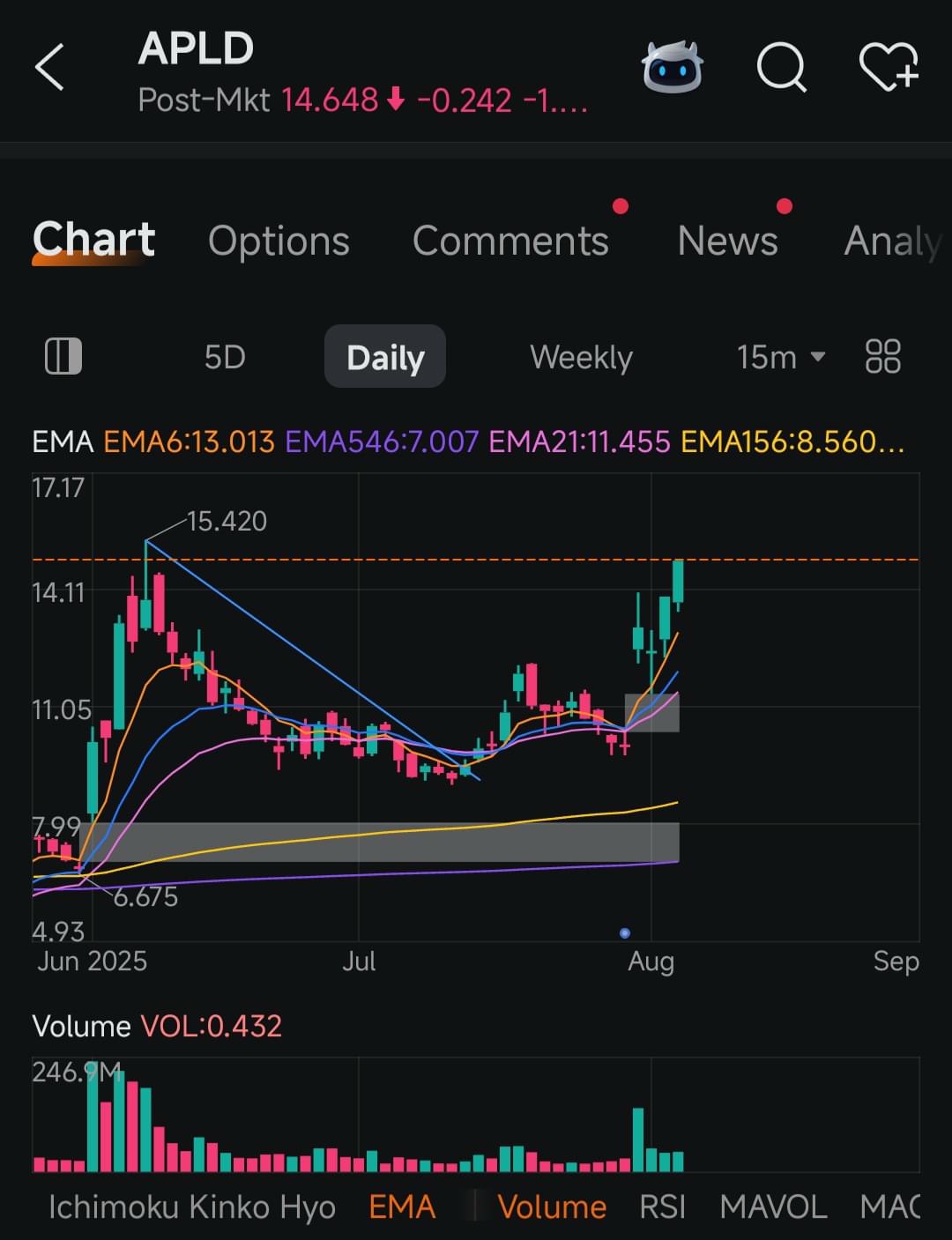Switch to the 5D timeframe

tap(225, 357)
